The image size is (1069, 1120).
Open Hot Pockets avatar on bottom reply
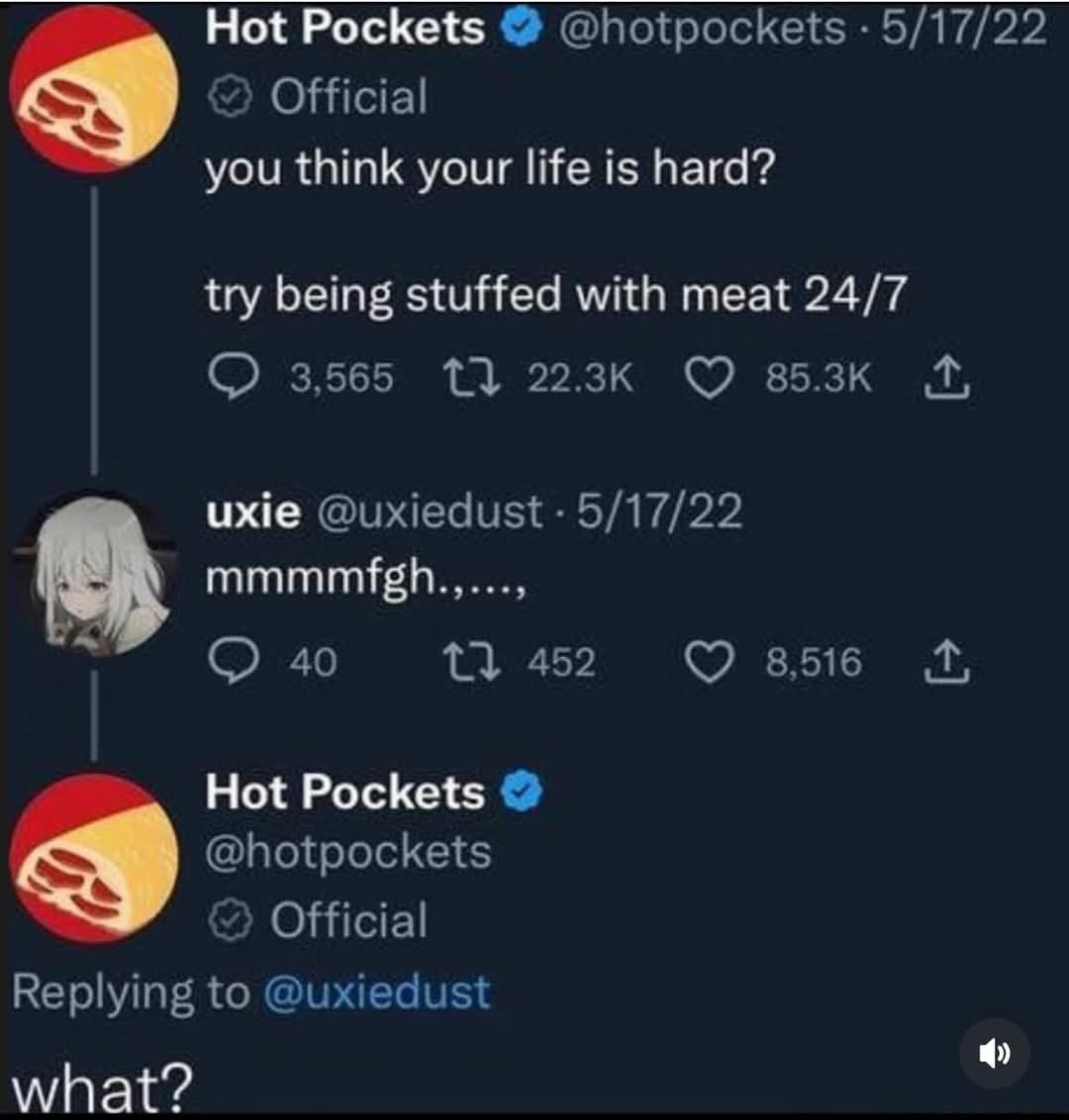[x=94, y=858]
